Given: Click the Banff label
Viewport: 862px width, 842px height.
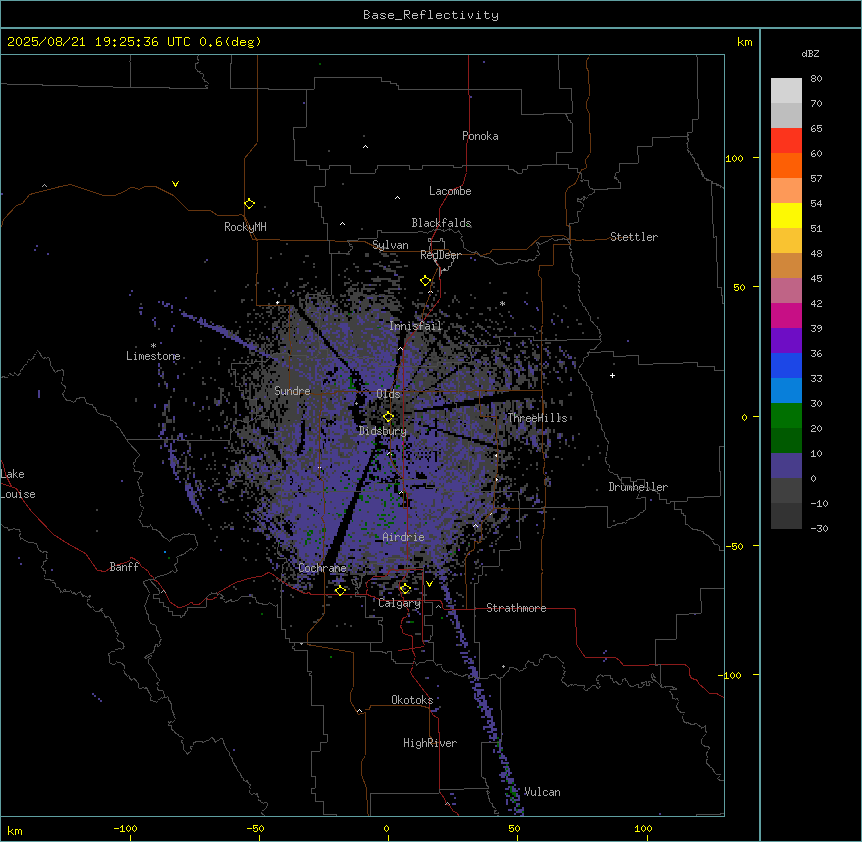Looking at the screenshot, I should 124,567.
